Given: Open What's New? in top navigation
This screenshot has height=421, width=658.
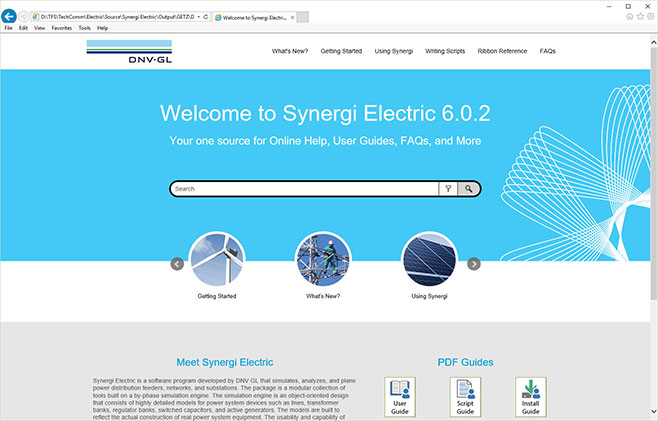Looking at the screenshot, I should 290,51.
